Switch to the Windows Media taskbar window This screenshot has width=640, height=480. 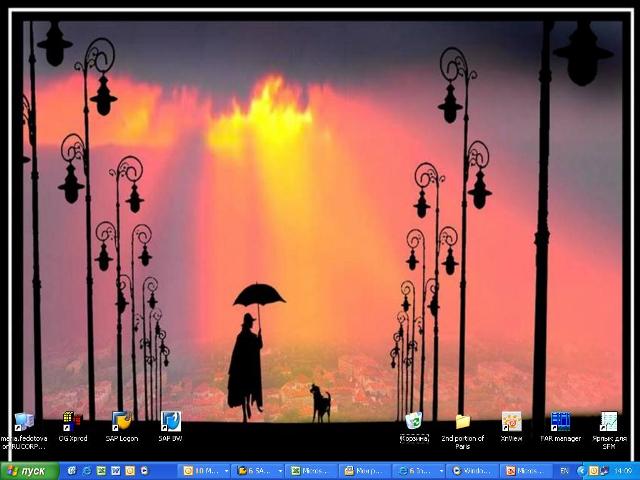pos(473,471)
